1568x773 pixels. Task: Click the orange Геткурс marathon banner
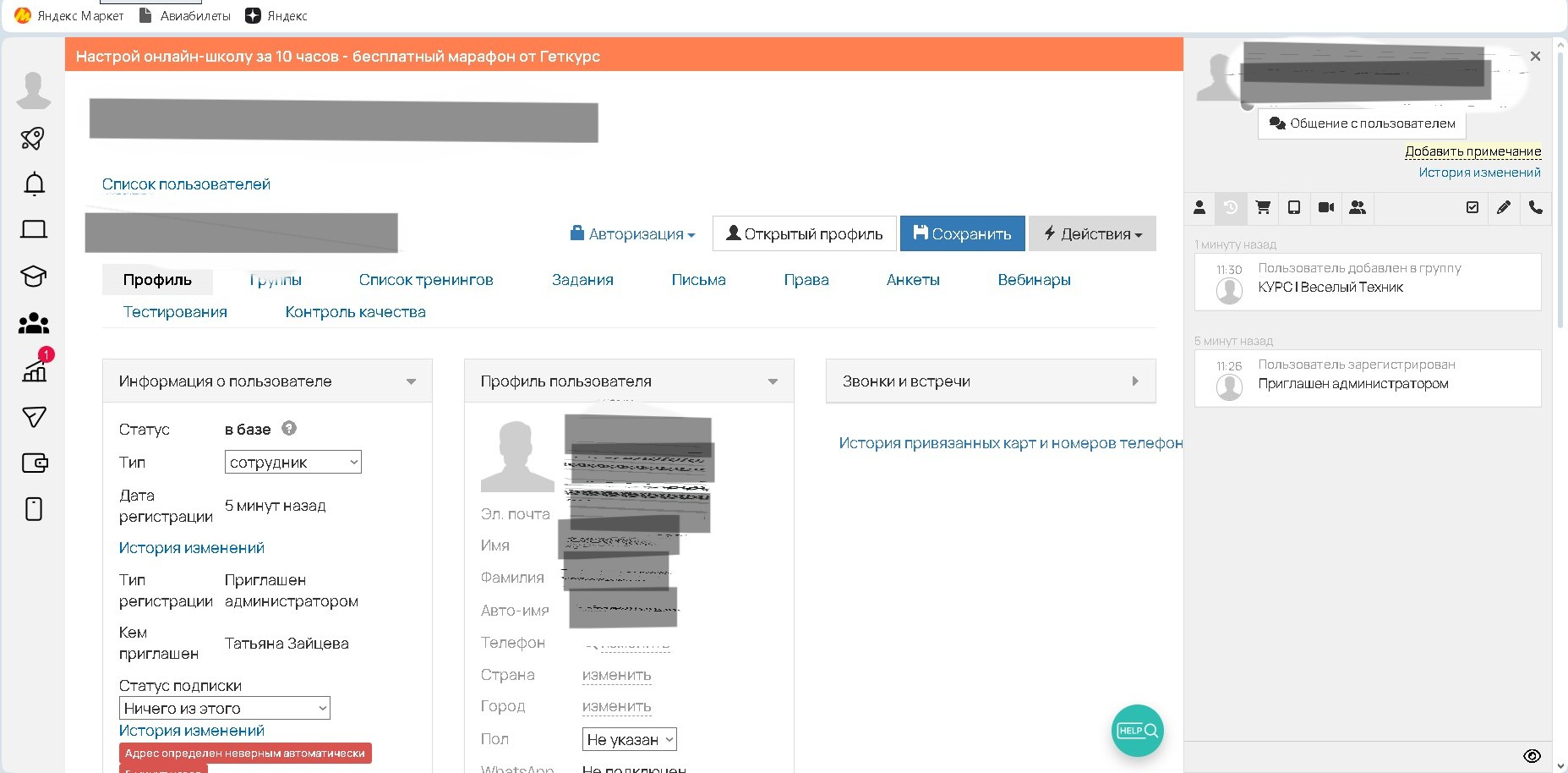[624, 56]
